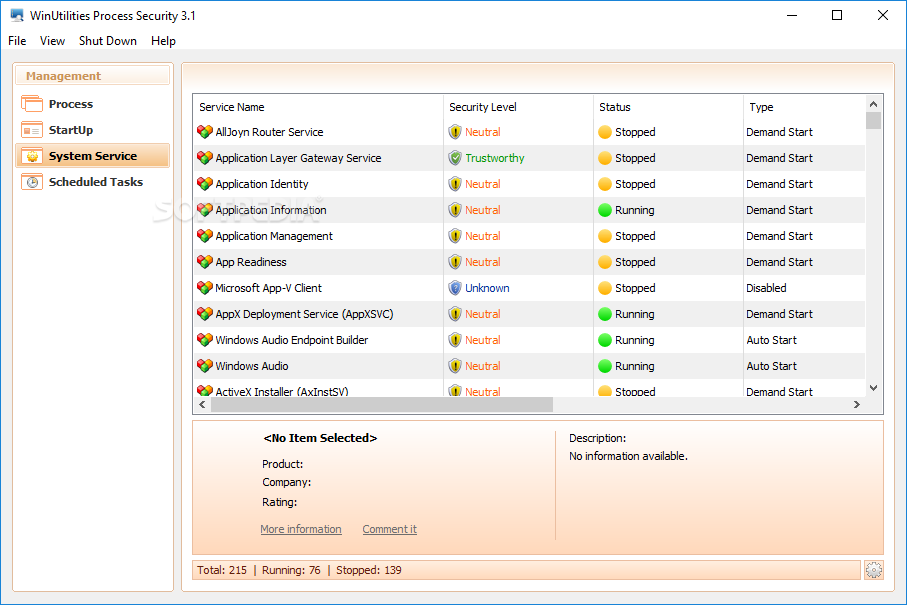Switch to the Scheduled Tasks section
907x605 pixels.
click(93, 182)
